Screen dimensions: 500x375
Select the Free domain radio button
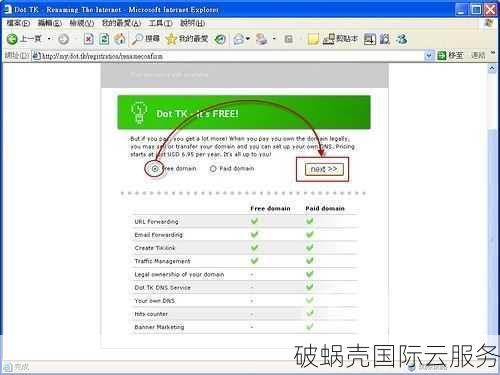pos(155,169)
